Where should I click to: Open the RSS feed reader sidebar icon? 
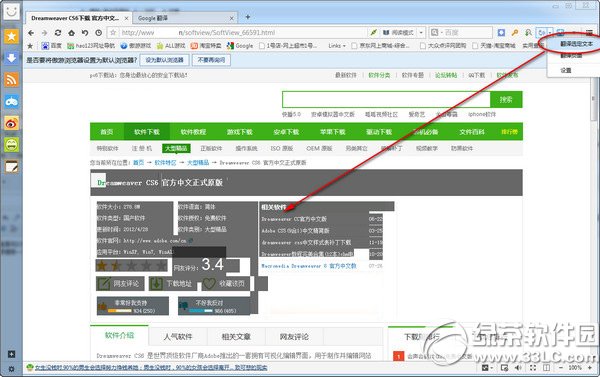(x=11, y=80)
